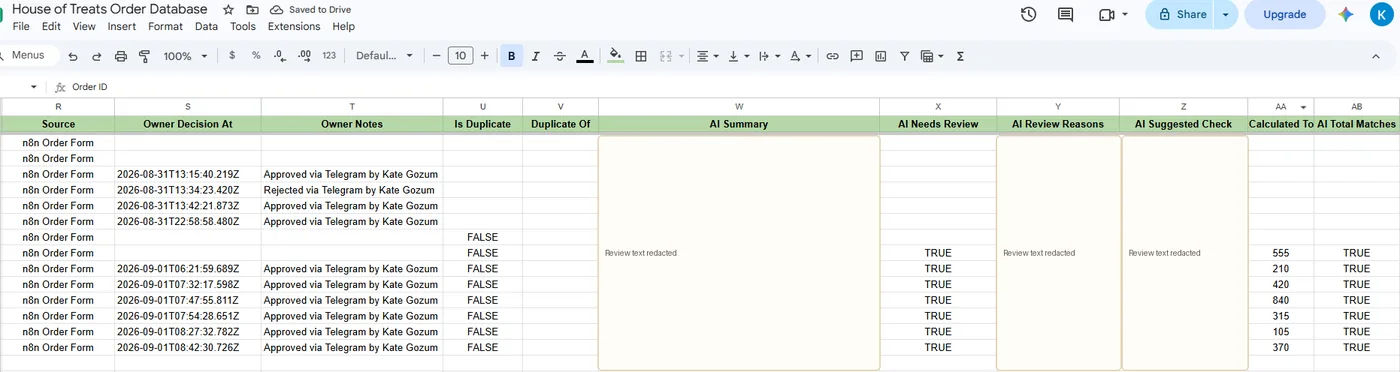
Task: Expand the name box dropdown
Action: [x=34, y=87]
